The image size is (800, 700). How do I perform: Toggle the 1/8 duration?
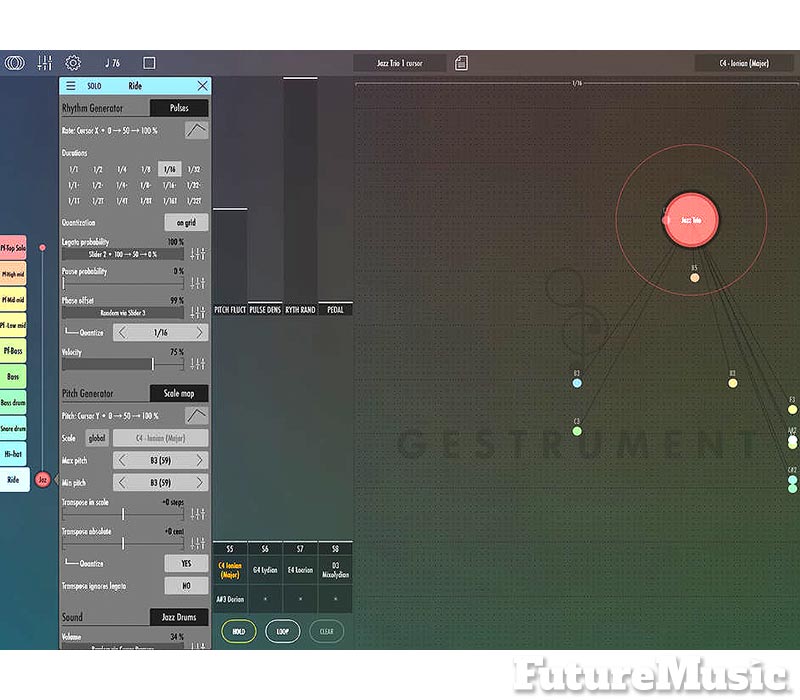pyautogui.click(x=146, y=169)
